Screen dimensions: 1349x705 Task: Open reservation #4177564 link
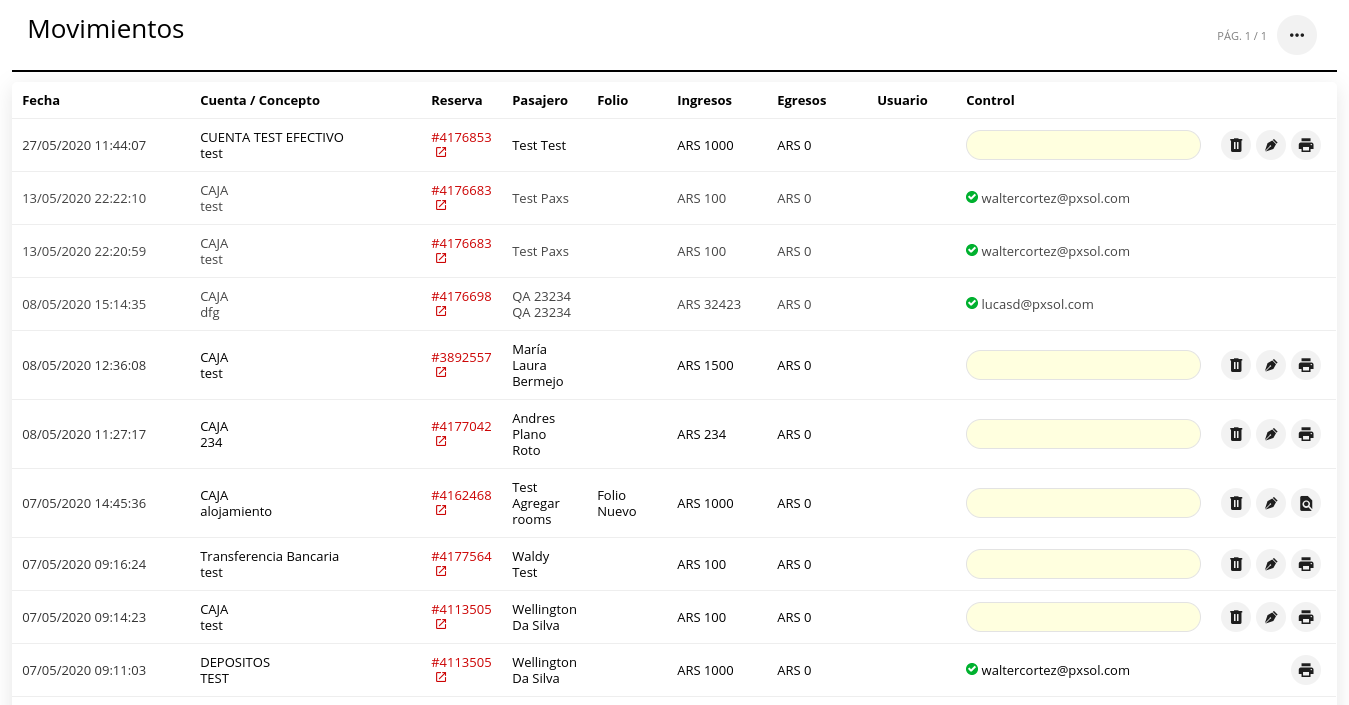point(461,556)
